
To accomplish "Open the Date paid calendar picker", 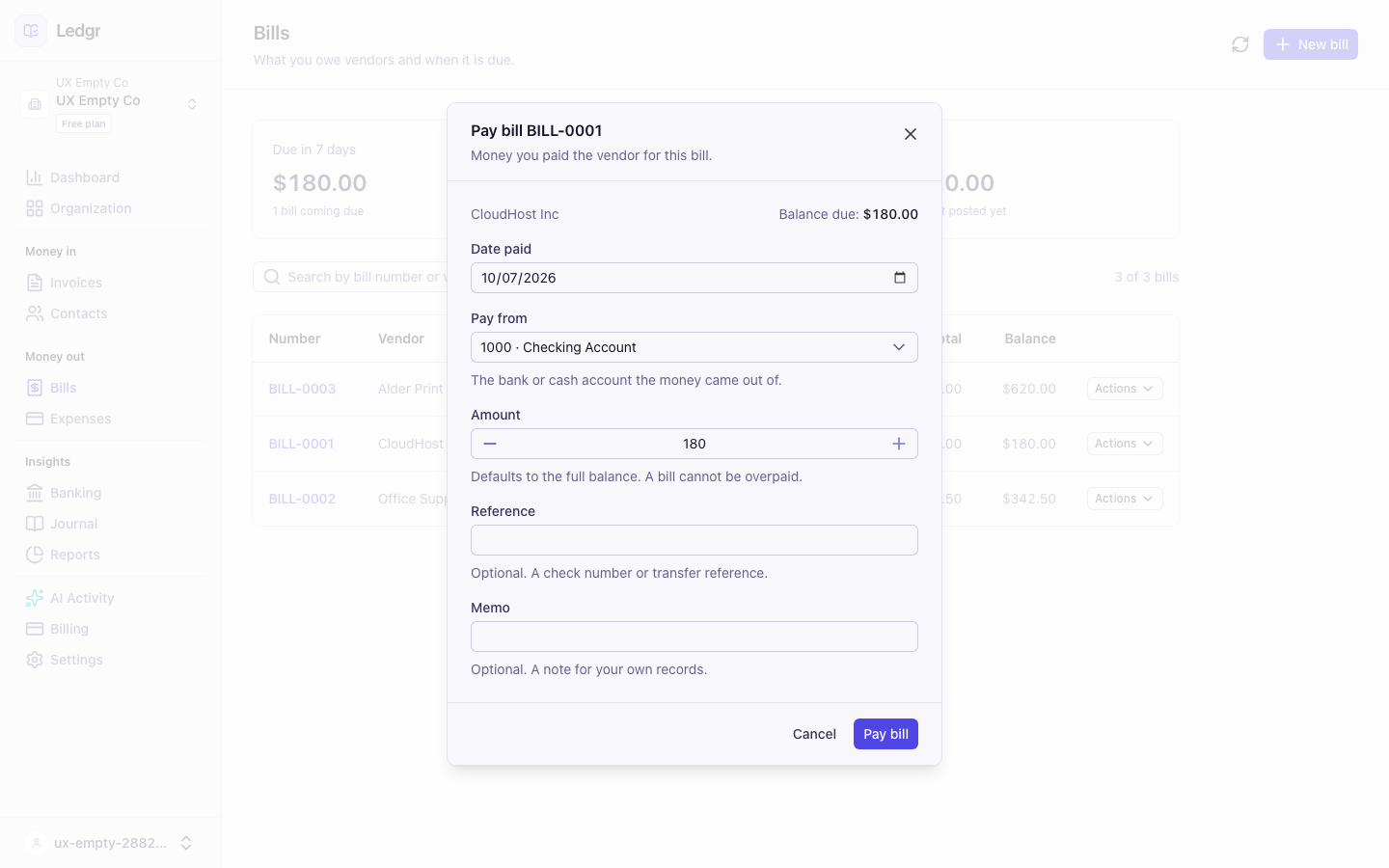I will click(x=899, y=278).
